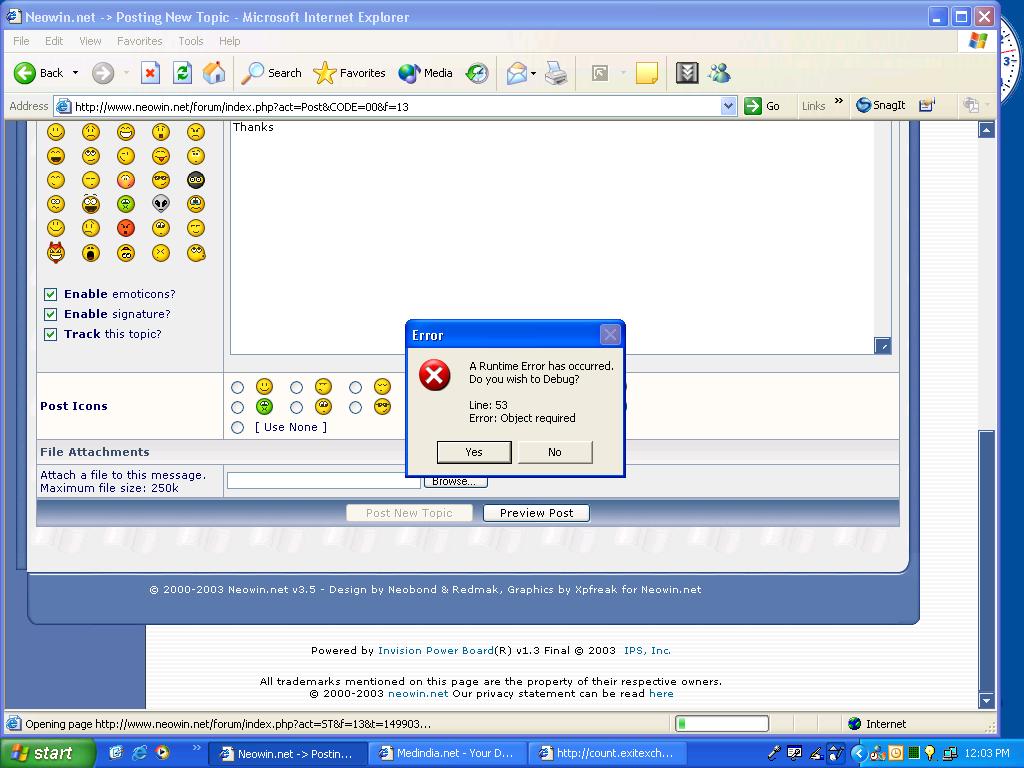Viewport: 1024px width, 768px height.
Task: Insert the green sick emoticon from grid
Action: [x=125, y=204]
